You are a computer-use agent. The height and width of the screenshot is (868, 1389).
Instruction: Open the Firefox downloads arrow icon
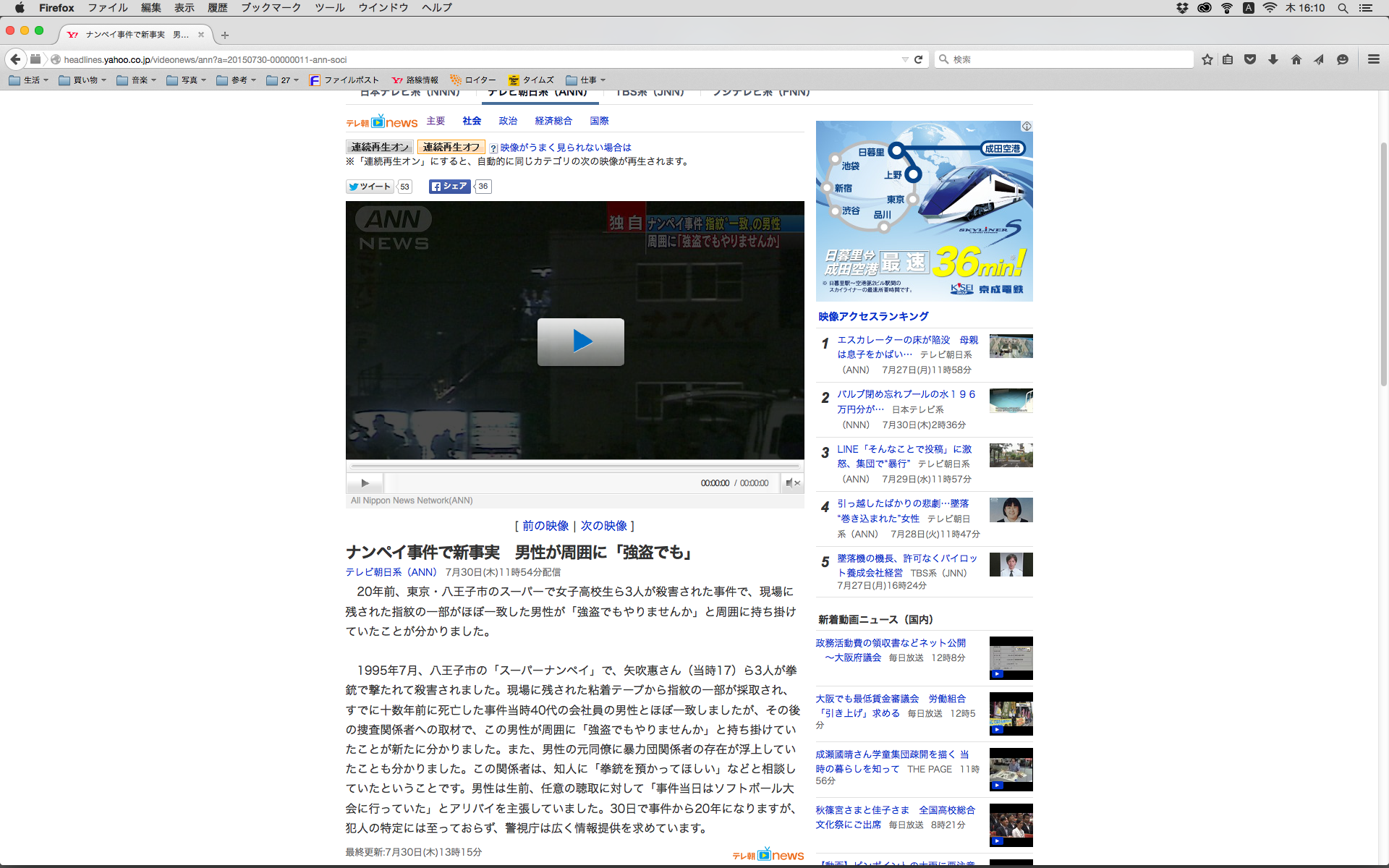coord(1273,59)
